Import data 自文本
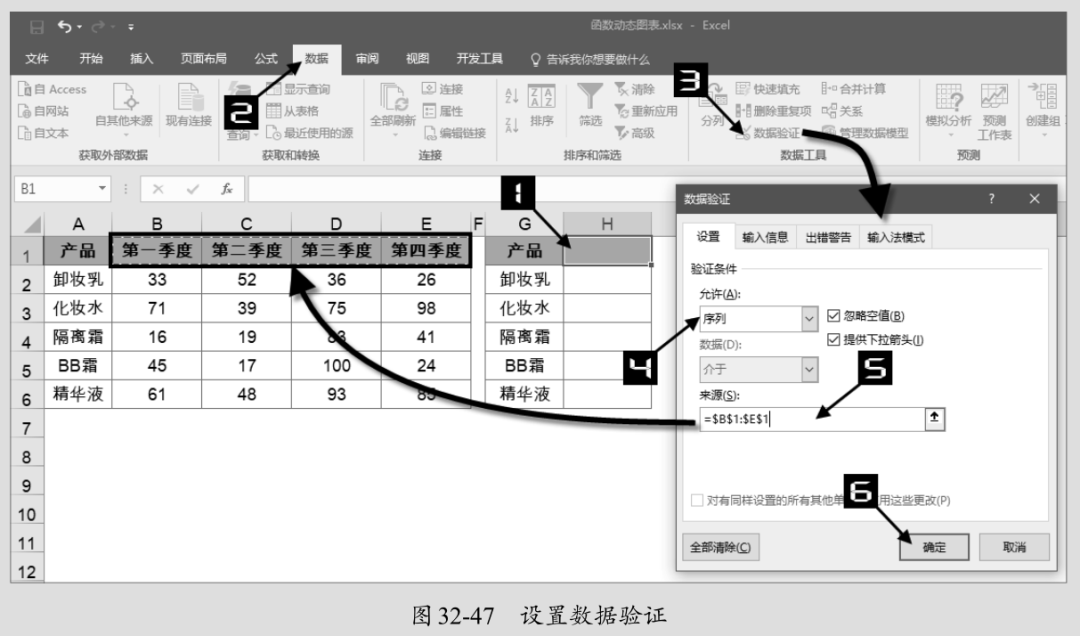The image size is (1080, 636). (44, 133)
